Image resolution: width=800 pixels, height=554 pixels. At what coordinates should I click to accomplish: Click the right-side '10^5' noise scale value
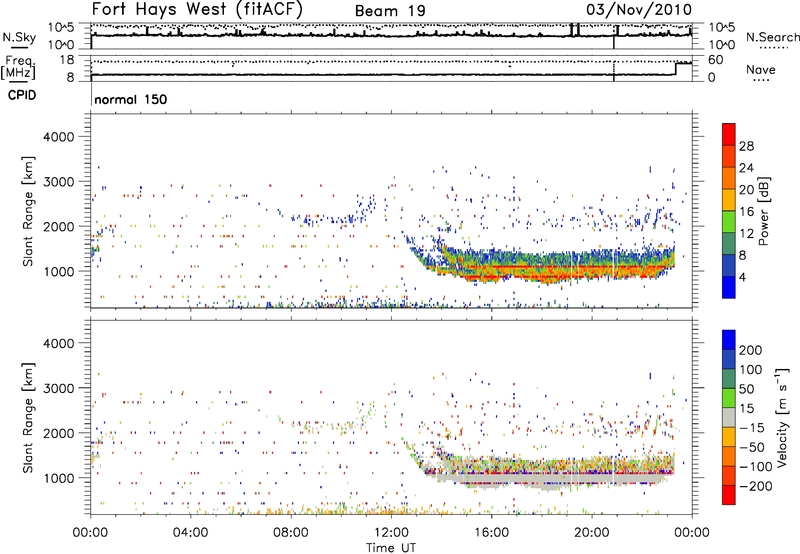[x=721, y=27]
